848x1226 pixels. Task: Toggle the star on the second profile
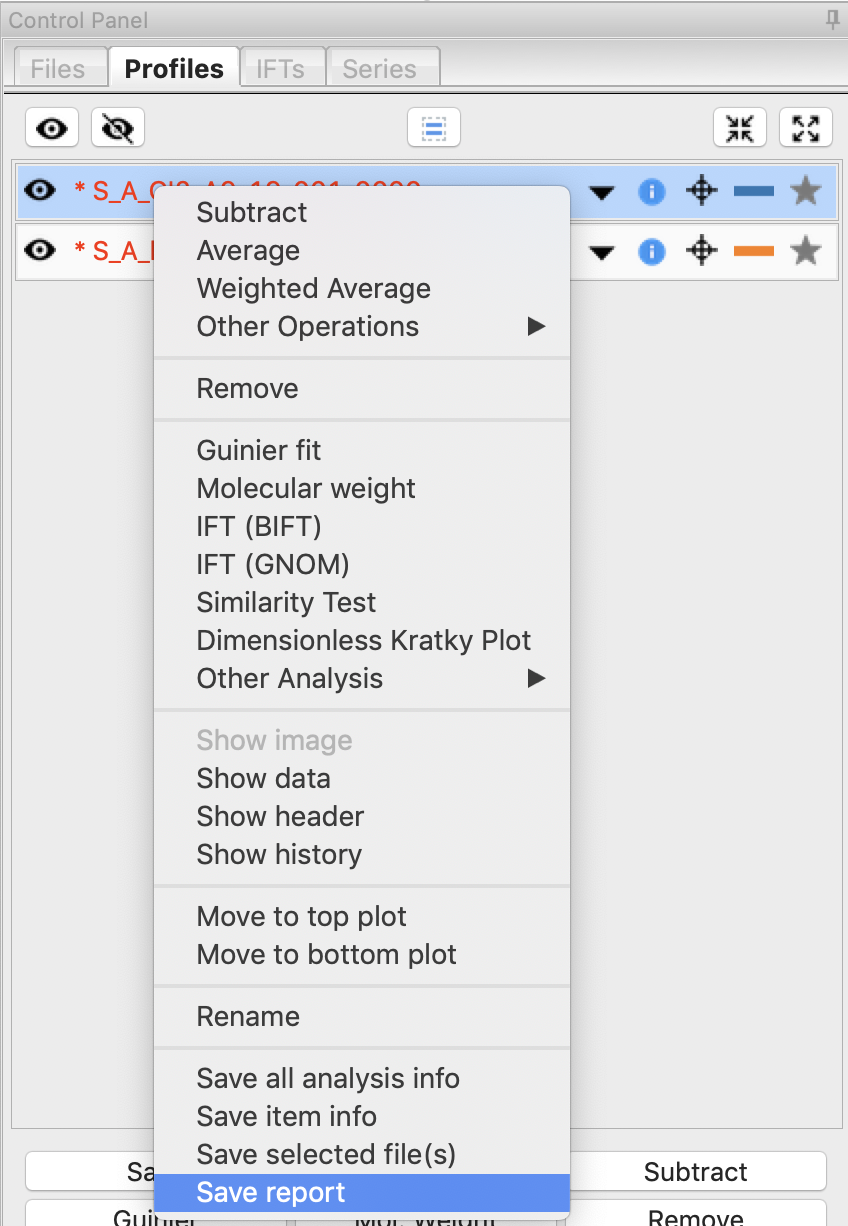[x=806, y=250]
